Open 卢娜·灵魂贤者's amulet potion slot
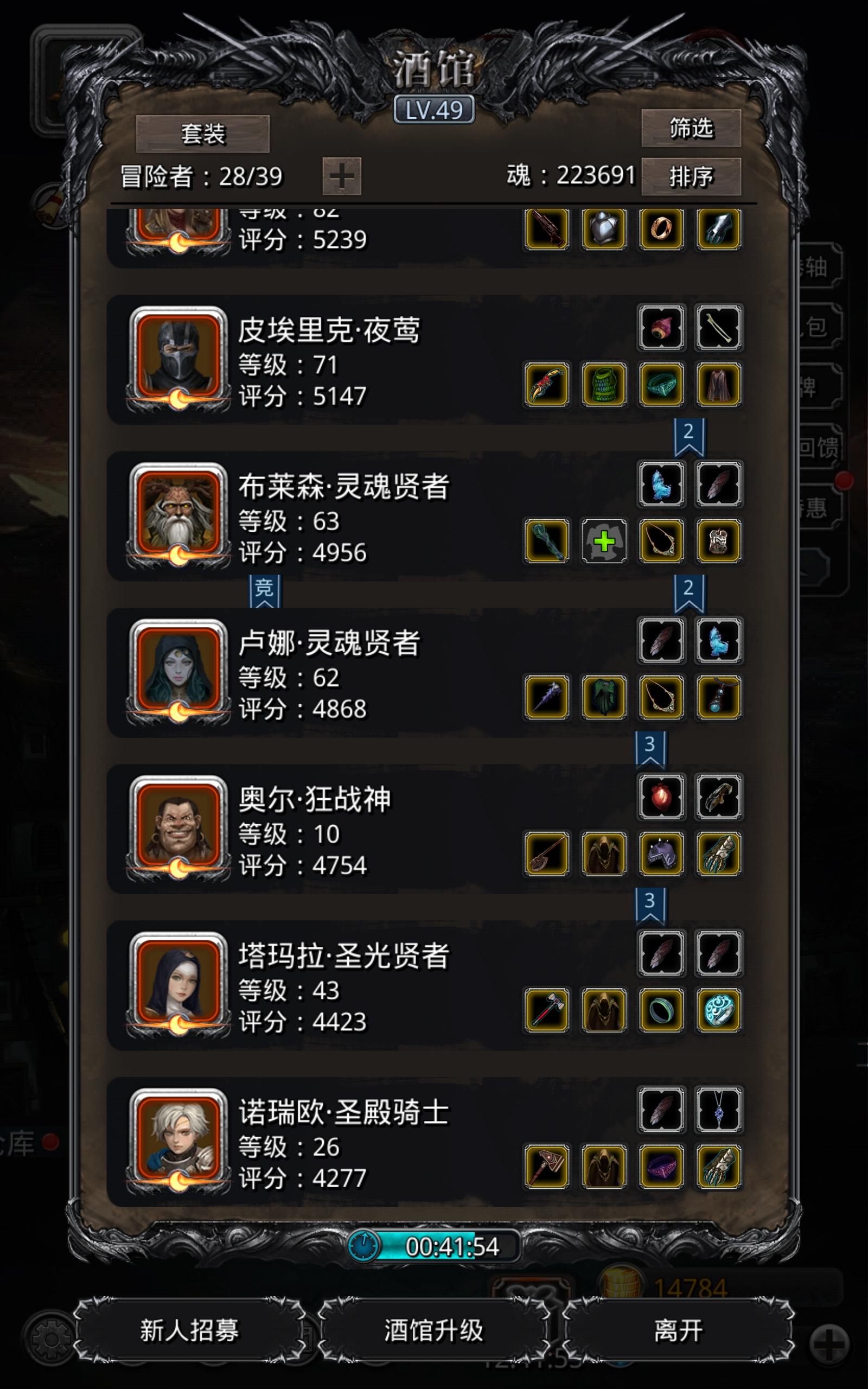This screenshot has width=868, height=1389. point(719,697)
